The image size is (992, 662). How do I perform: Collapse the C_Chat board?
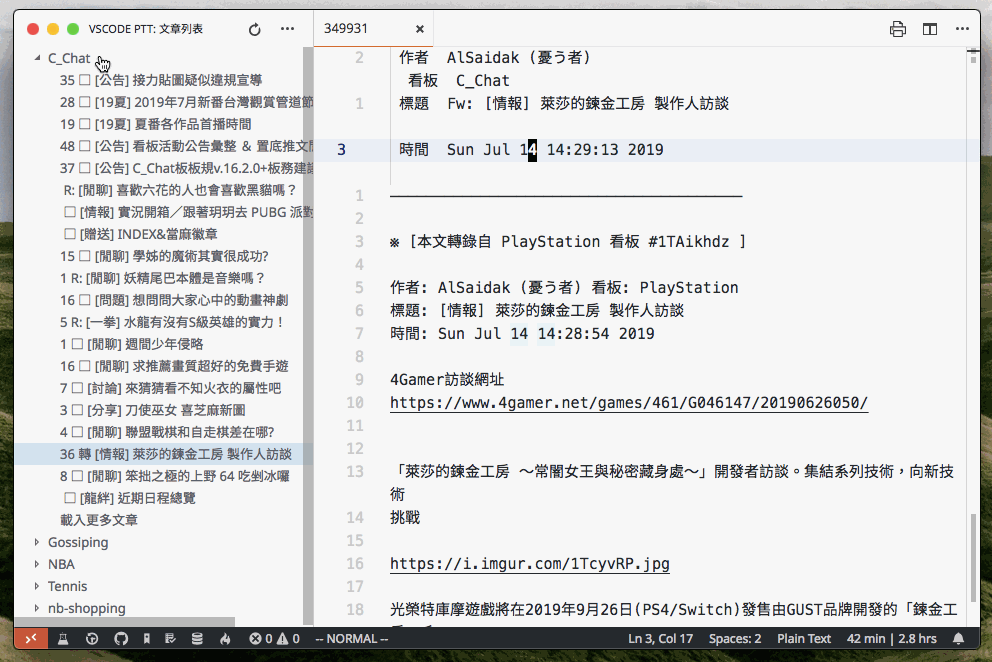click(x=37, y=58)
